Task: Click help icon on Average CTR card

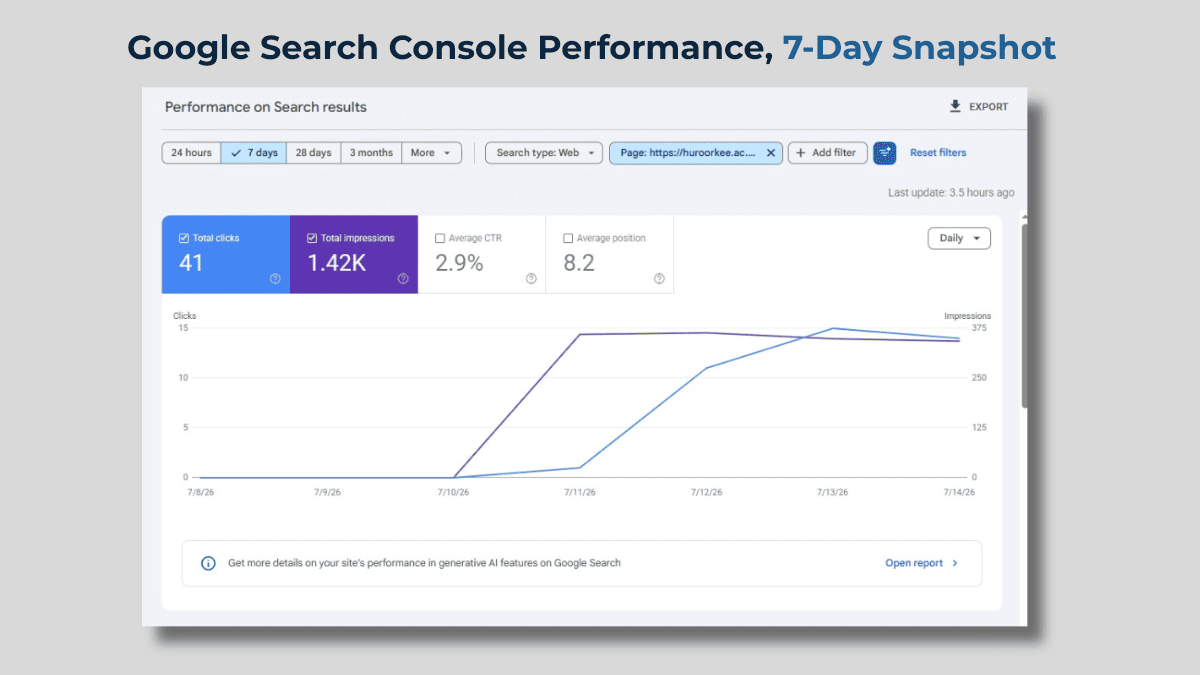Action: [531, 279]
